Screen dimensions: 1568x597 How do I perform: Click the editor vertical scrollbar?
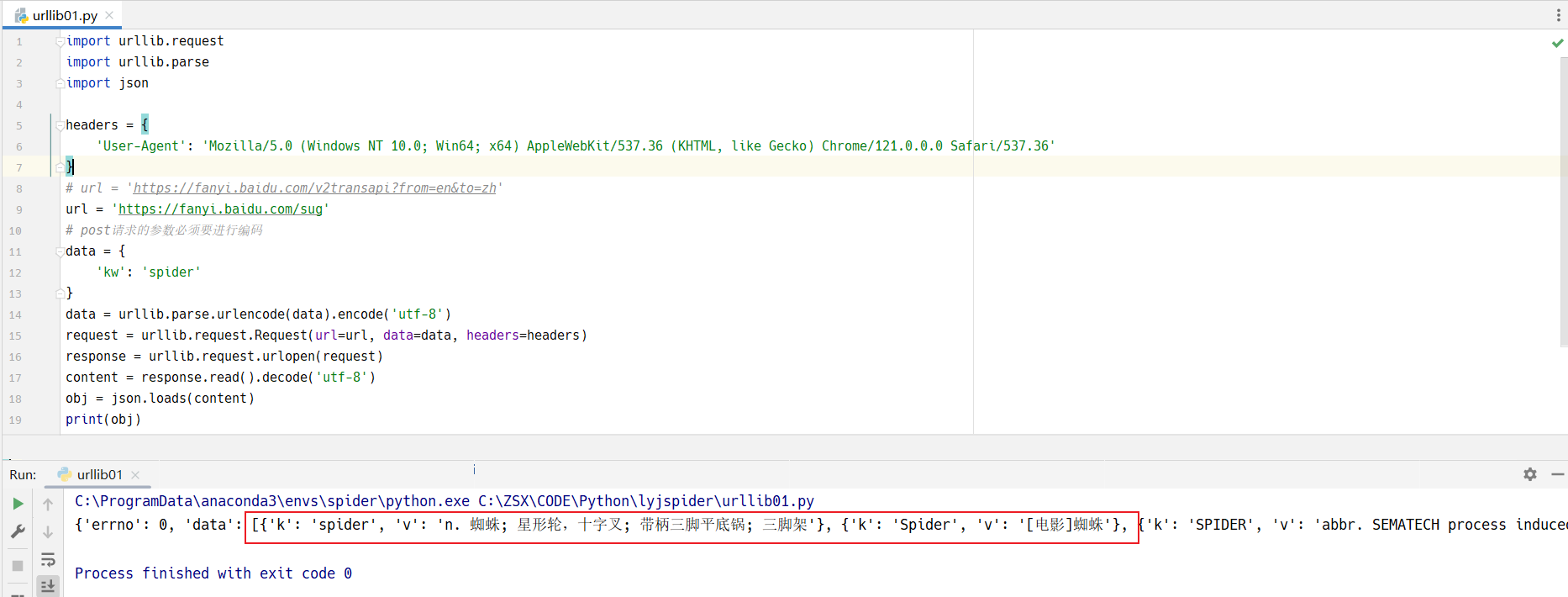click(x=1563, y=202)
